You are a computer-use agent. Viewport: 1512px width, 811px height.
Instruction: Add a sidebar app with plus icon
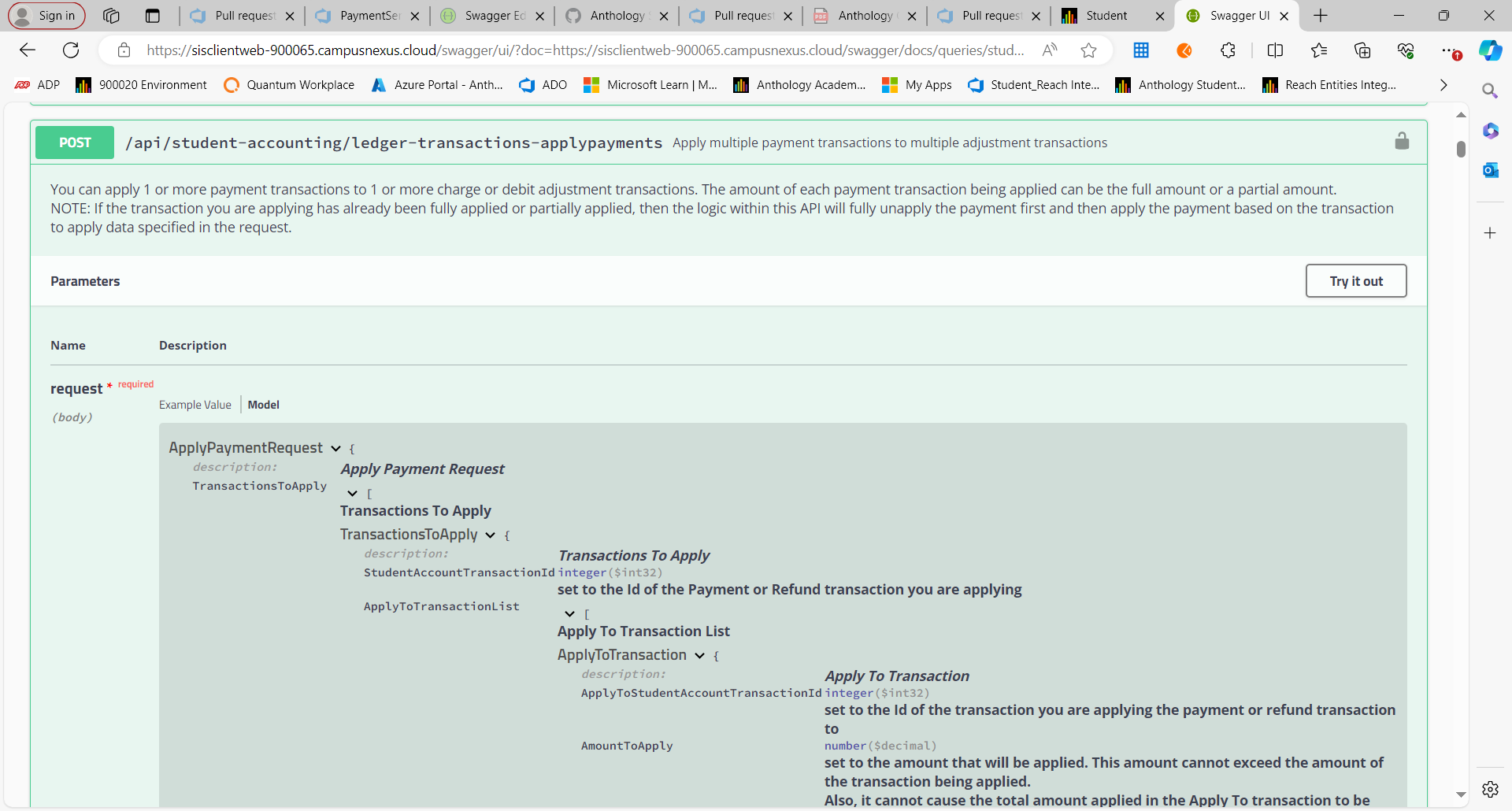click(1490, 233)
